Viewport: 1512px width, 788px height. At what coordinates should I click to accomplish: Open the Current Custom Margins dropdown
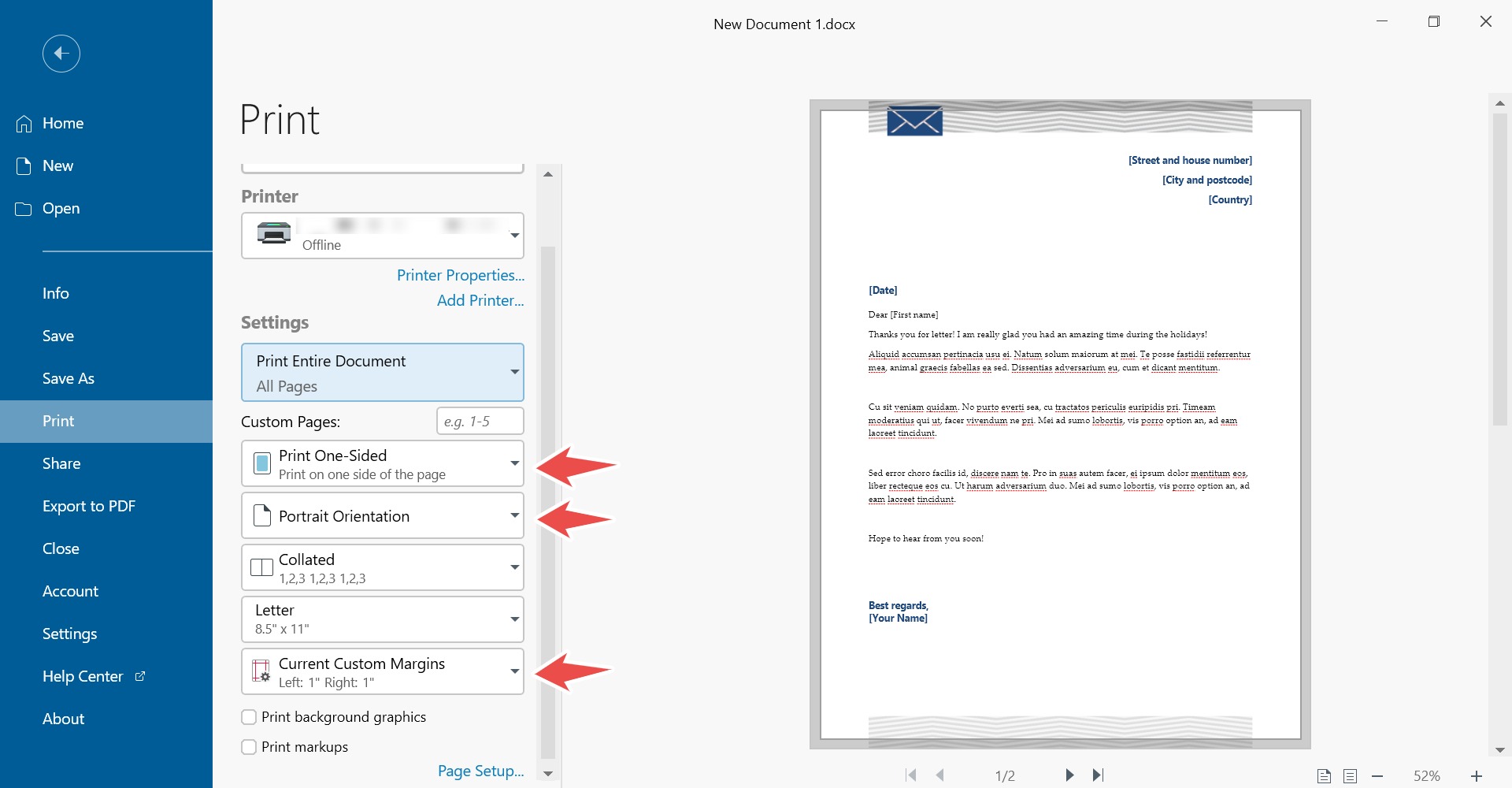(383, 671)
